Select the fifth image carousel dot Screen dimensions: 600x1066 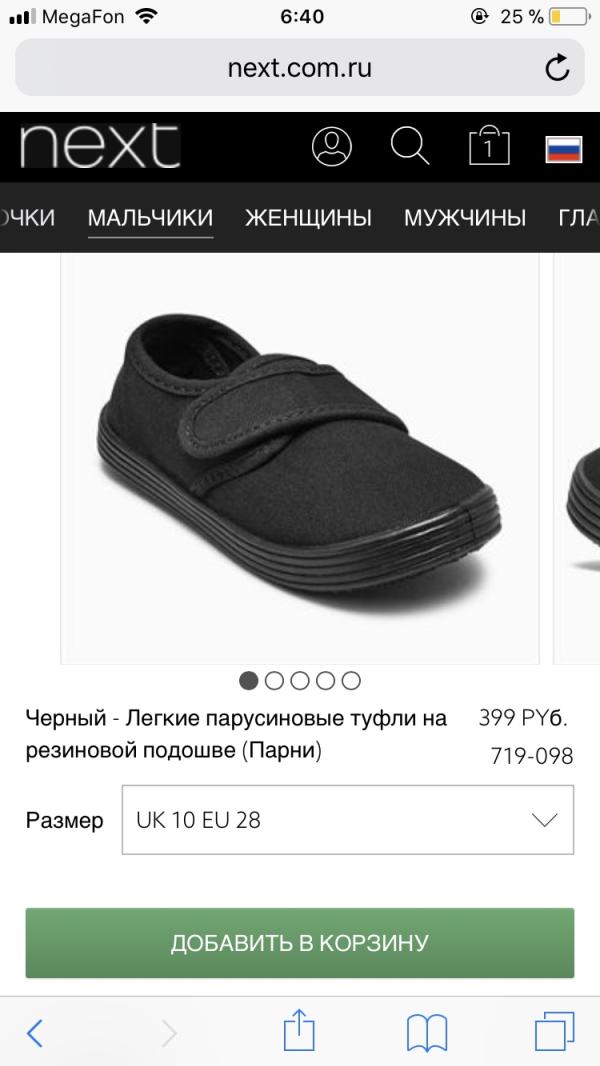tap(351, 681)
